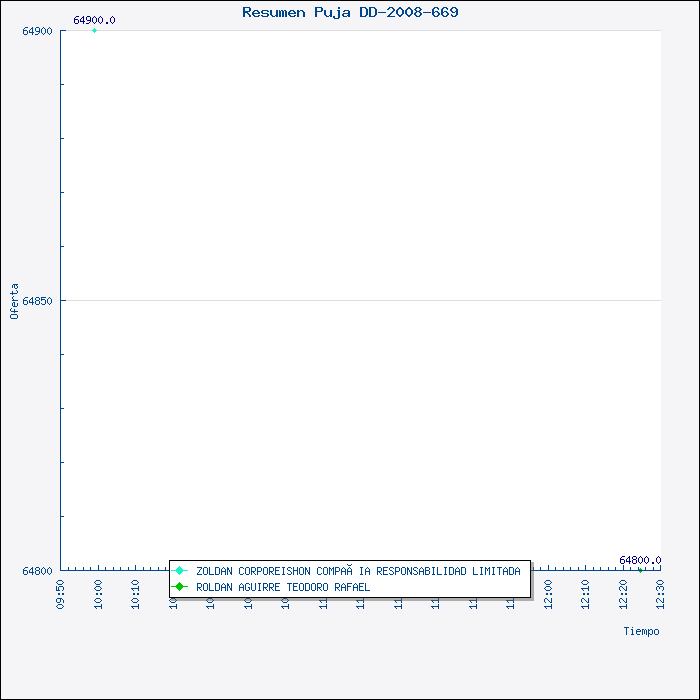This screenshot has width=700, height=700.
Task: Click the chart title Resumen Puja DD-2008-669
Action: click(x=350, y=12)
